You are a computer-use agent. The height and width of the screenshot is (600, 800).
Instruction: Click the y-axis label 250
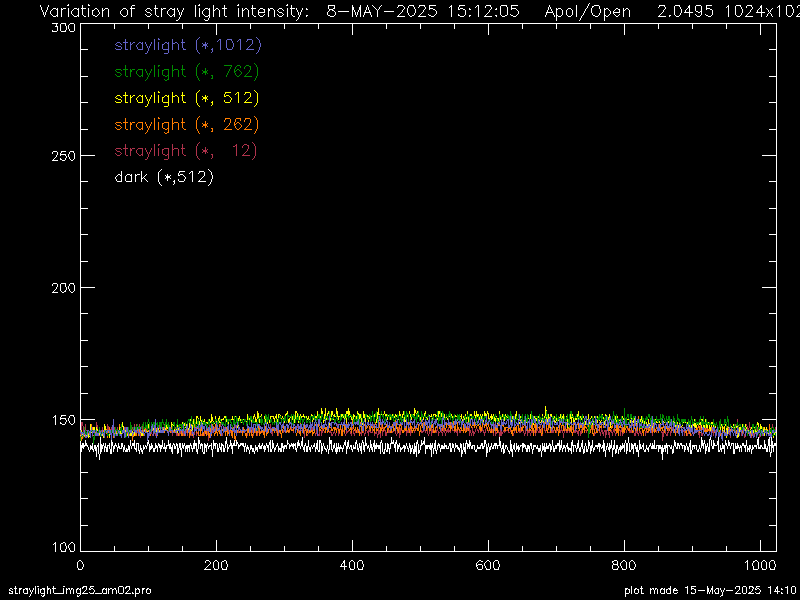(x=64, y=156)
